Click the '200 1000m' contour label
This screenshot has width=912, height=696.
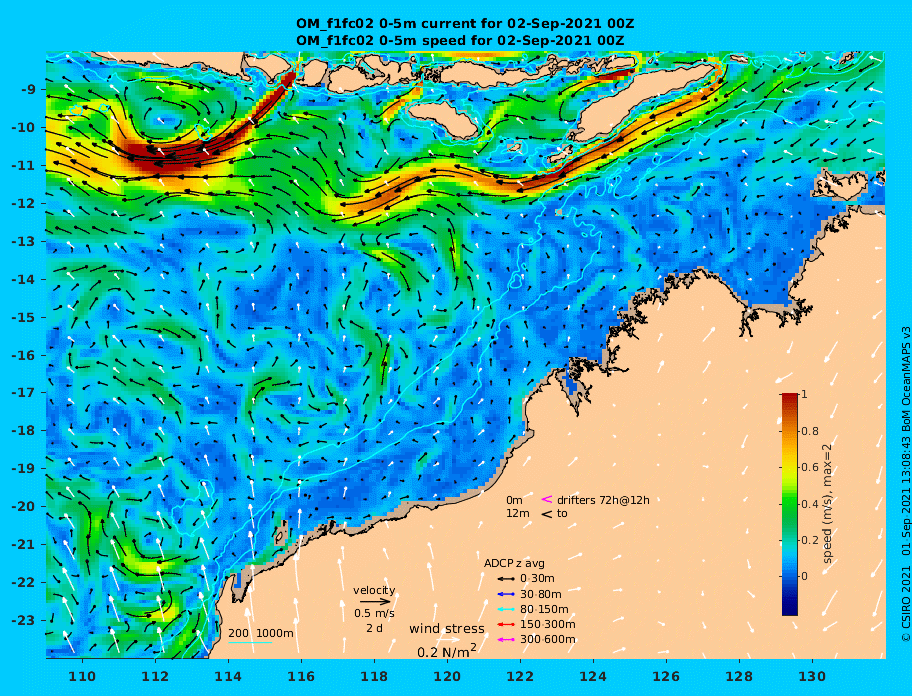tap(261, 633)
